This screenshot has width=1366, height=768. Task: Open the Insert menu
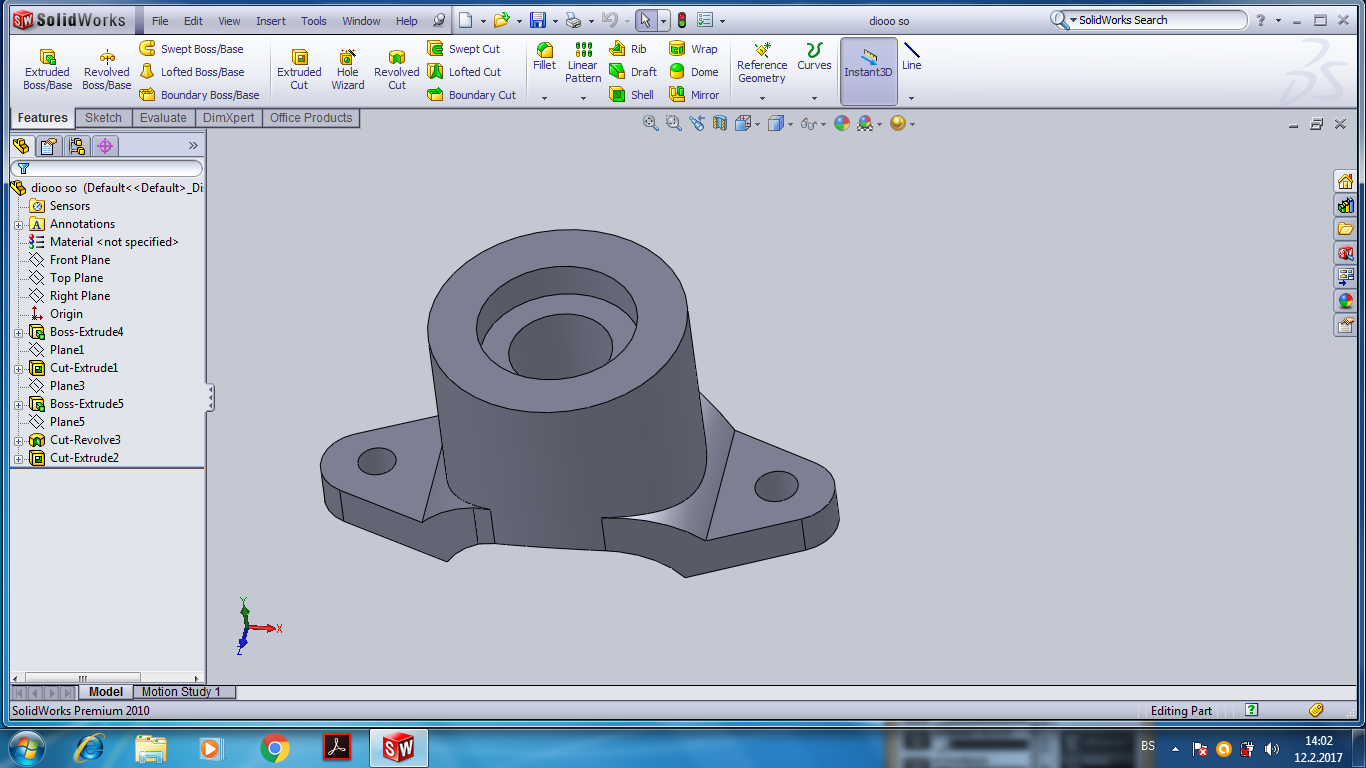pos(270,21)
